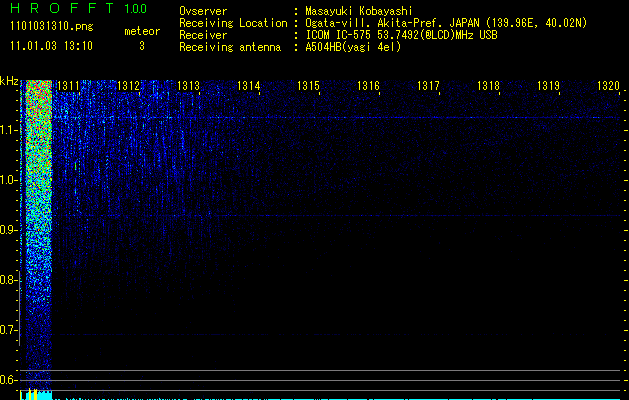Image resolution: width=629 pixels, height=400 pixels.
Task: Click receiver value ICOM IC-575 53.7492 MHz
Action: 401,35
